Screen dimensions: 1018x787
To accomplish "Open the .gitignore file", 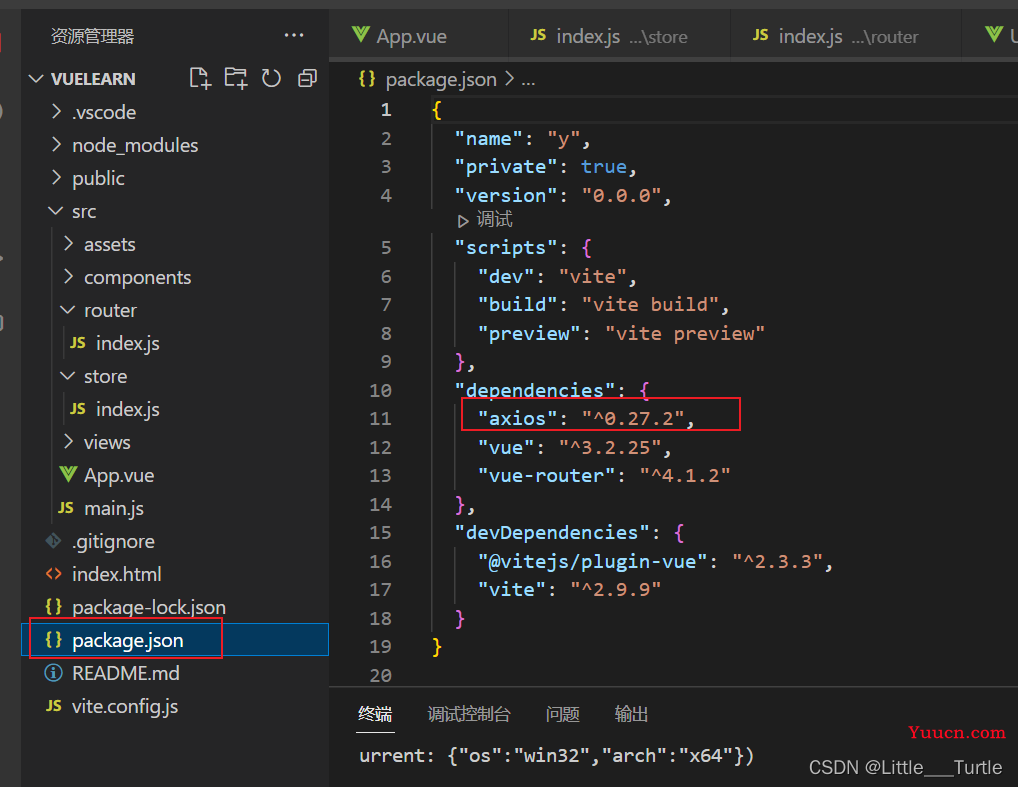I will (x=113, y=542).
